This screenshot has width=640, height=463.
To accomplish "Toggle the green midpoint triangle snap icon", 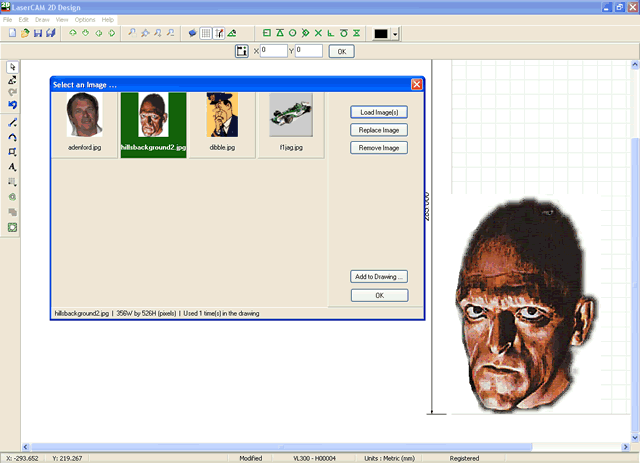I will tap(280, 33).
